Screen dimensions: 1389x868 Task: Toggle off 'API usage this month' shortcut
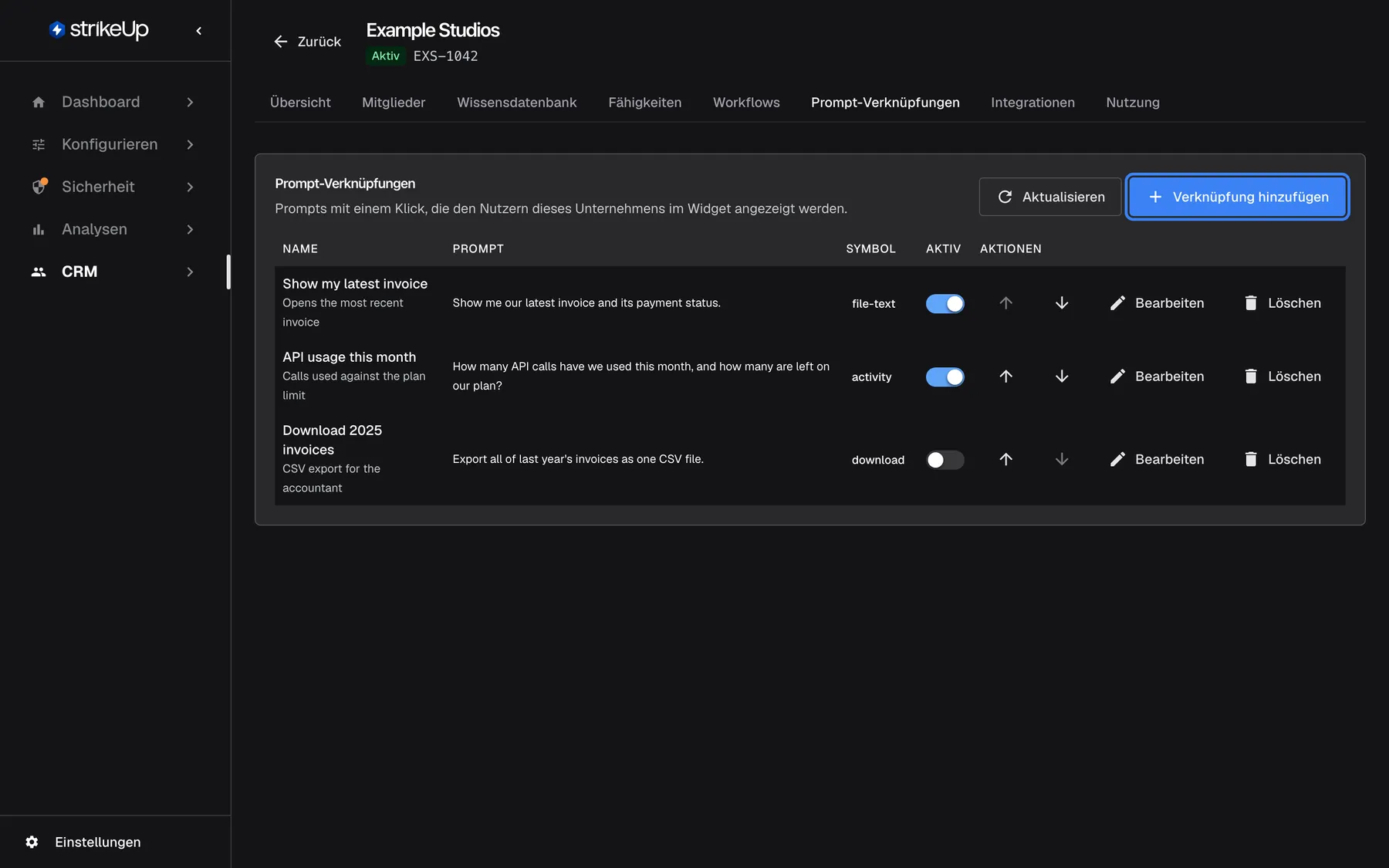(x=945, y=377)
